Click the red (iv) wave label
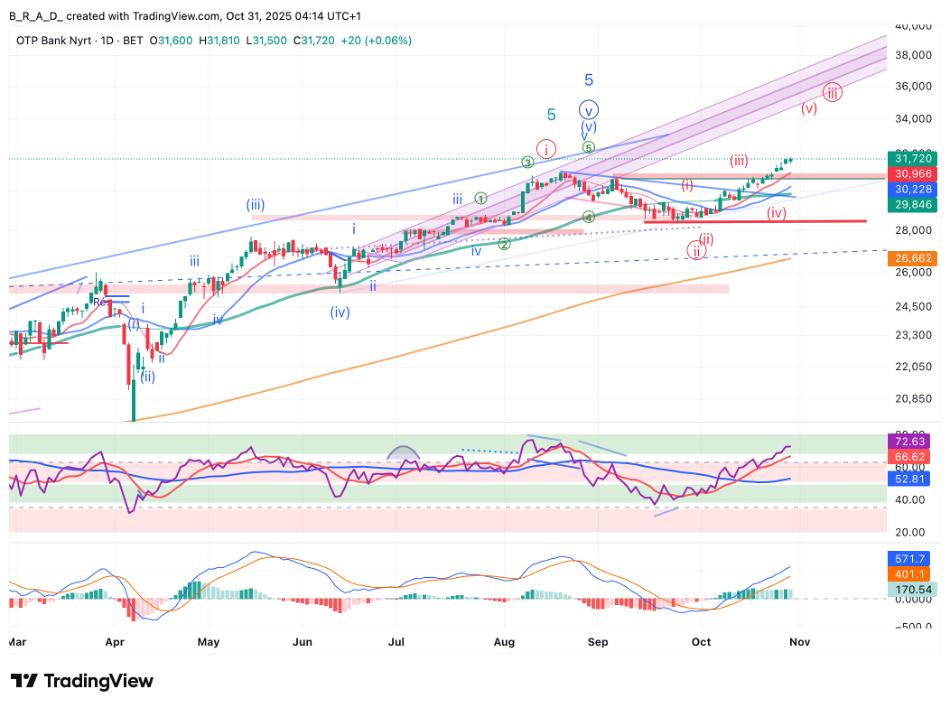 point(776,213)
